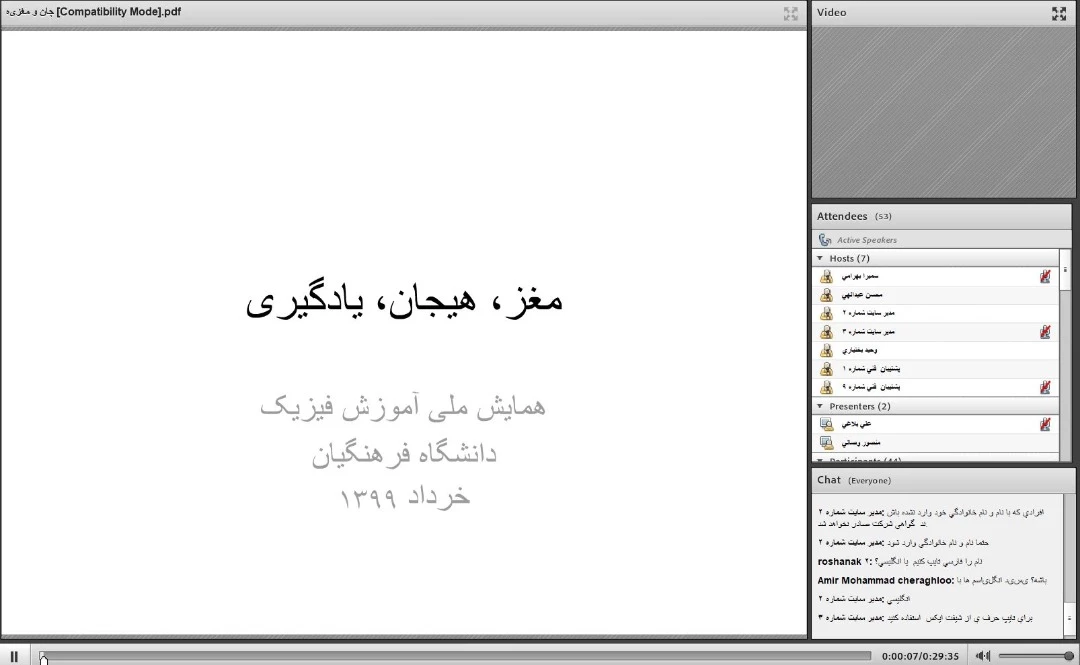Adjust the volume slider knob
1080x665 pixels.
pos(1068,656)
